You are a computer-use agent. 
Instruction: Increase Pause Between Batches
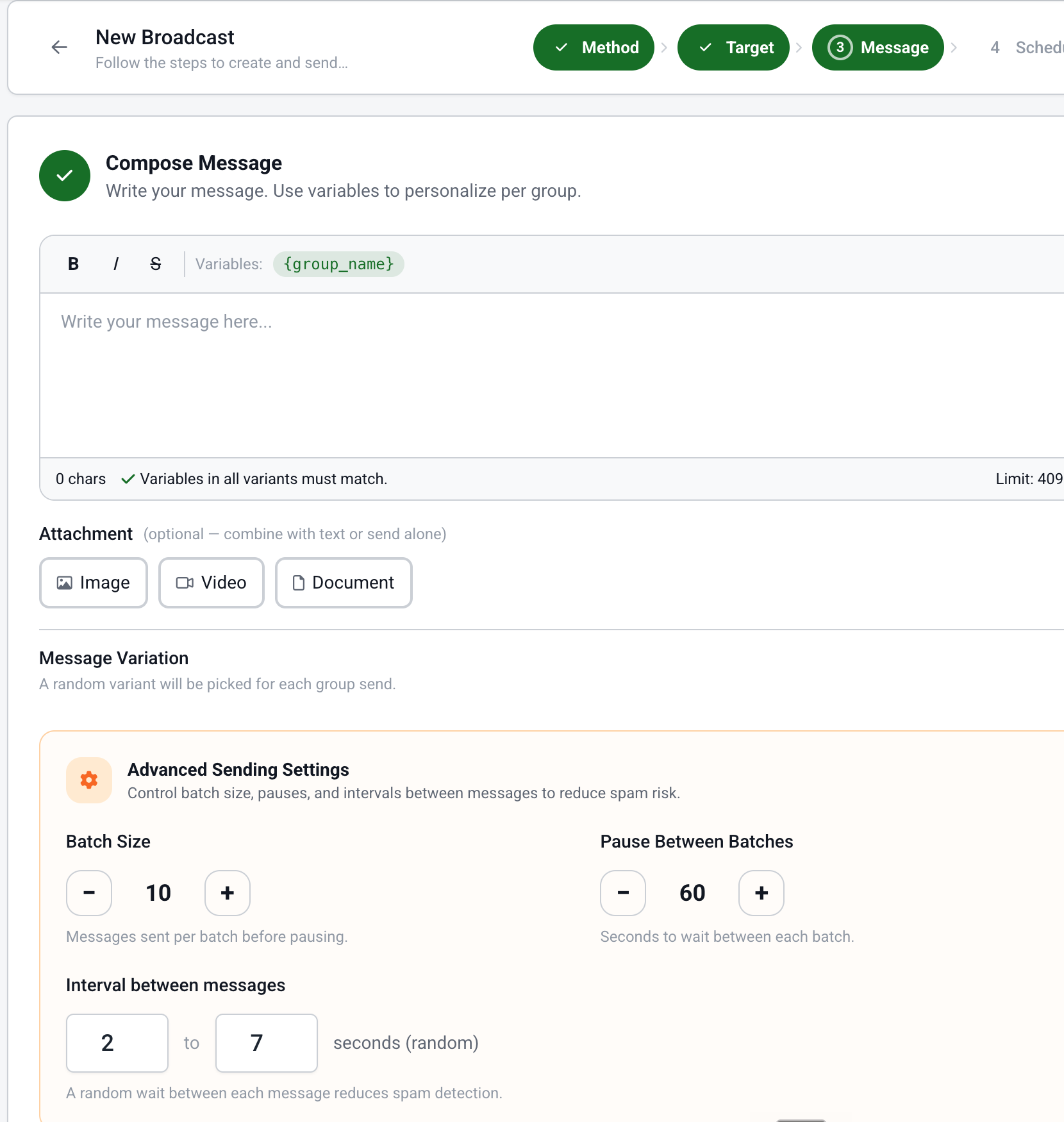(761, 893)
